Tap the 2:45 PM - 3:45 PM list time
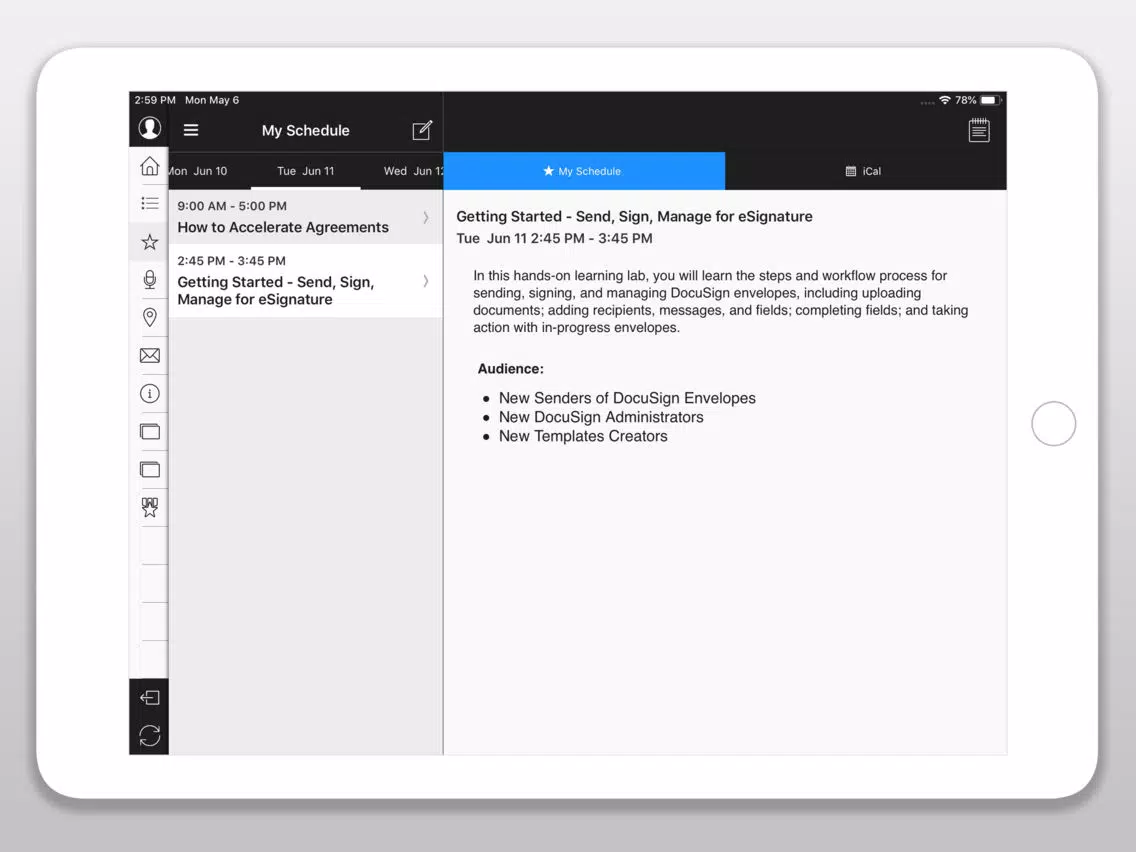Screen dimensions: 1136x852 pyautogui.click(x=232, y=261)
